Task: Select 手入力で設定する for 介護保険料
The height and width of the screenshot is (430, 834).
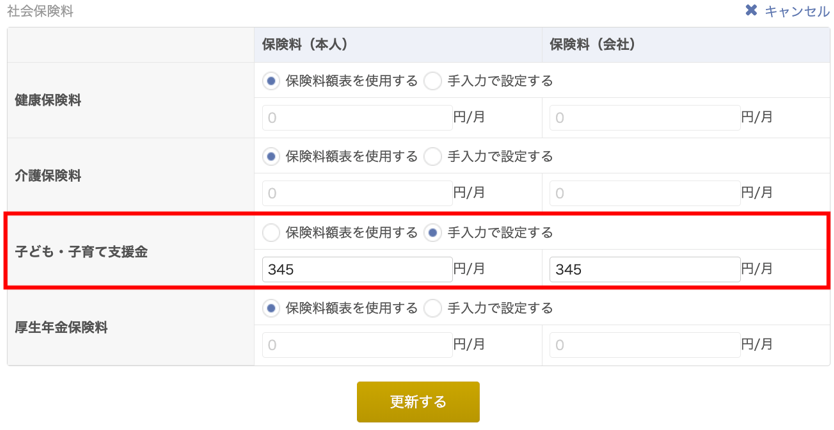Action: (433, 157)
